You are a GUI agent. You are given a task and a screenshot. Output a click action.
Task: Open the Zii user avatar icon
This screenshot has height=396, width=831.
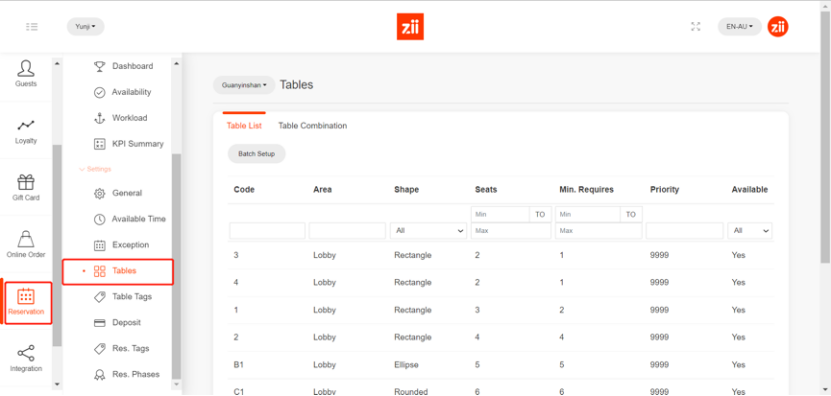[778, 27]
